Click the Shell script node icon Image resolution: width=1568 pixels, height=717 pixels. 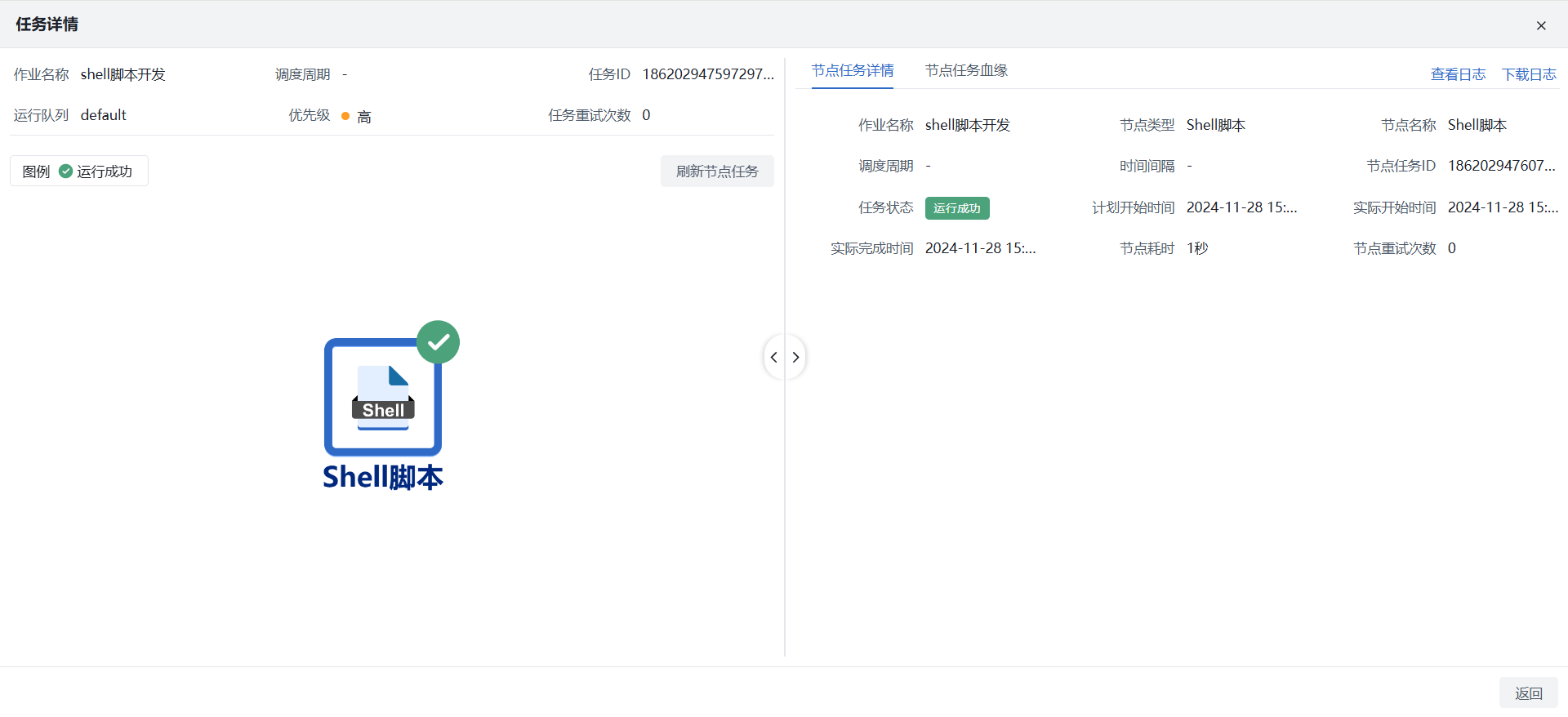[383, 397]
